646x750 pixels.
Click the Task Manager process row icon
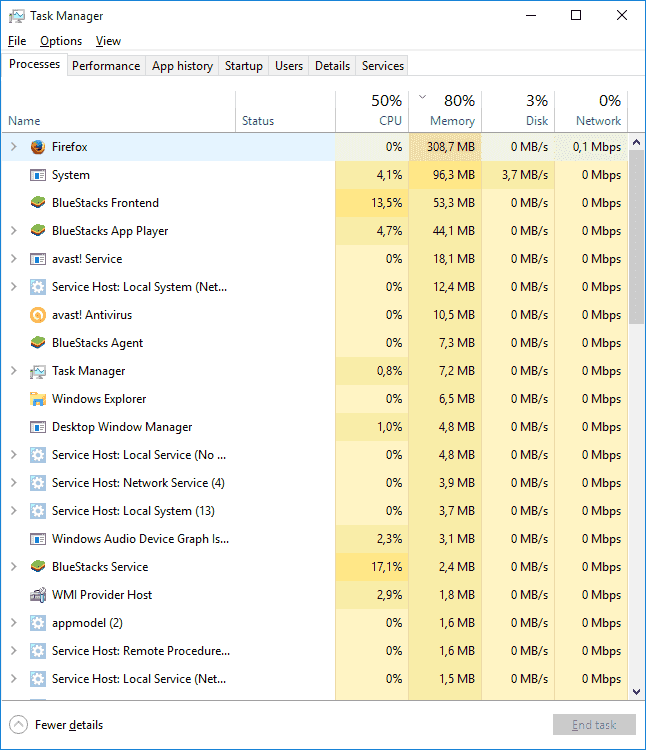coord(38,371)
